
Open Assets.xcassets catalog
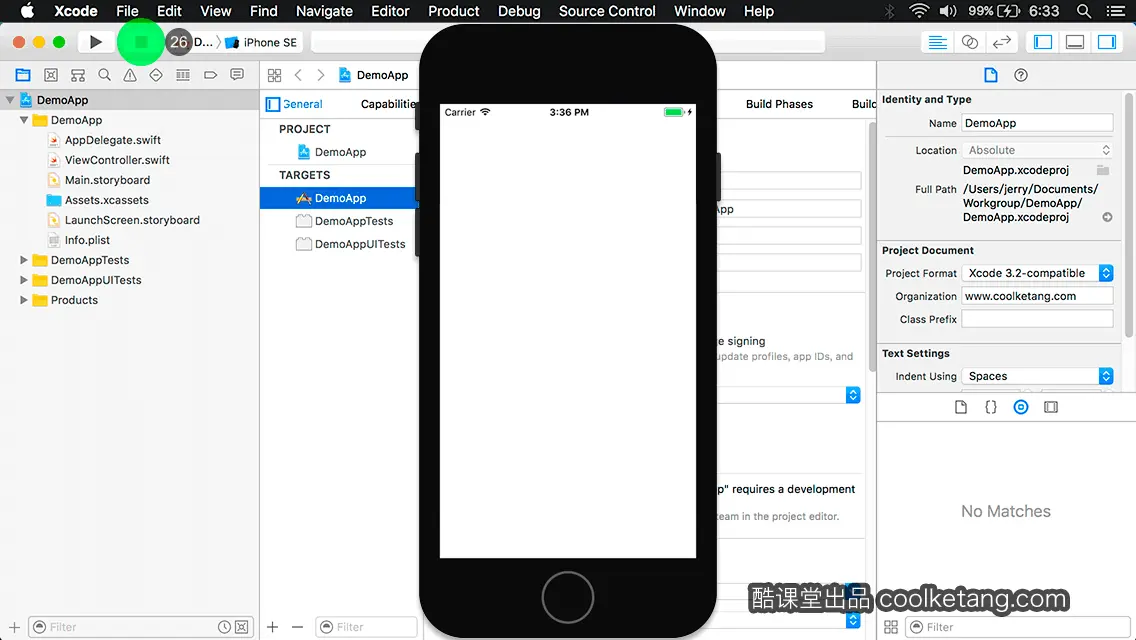[x=106, y=200]
